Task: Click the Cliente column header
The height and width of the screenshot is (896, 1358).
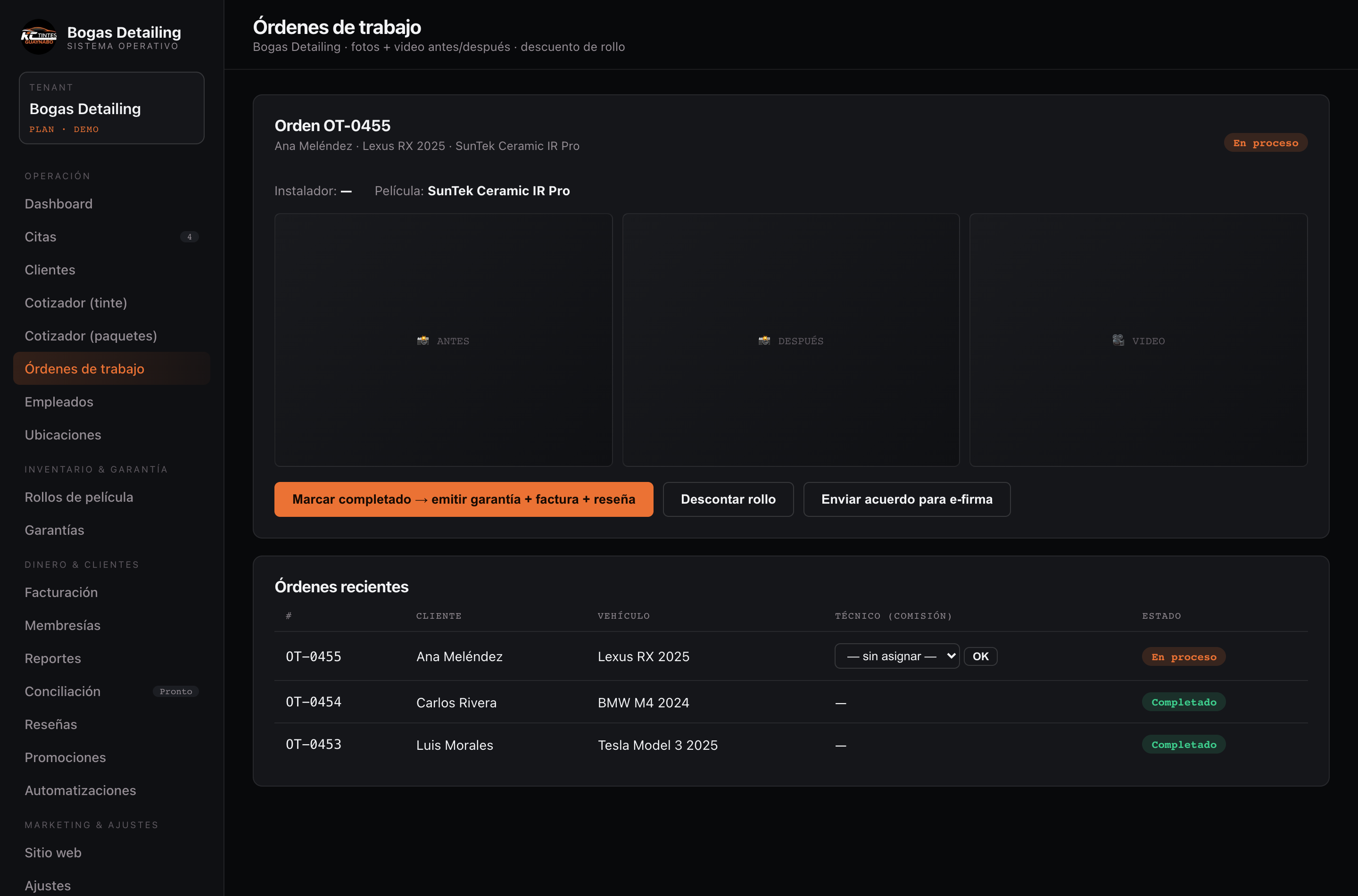Action: point(439,616)
